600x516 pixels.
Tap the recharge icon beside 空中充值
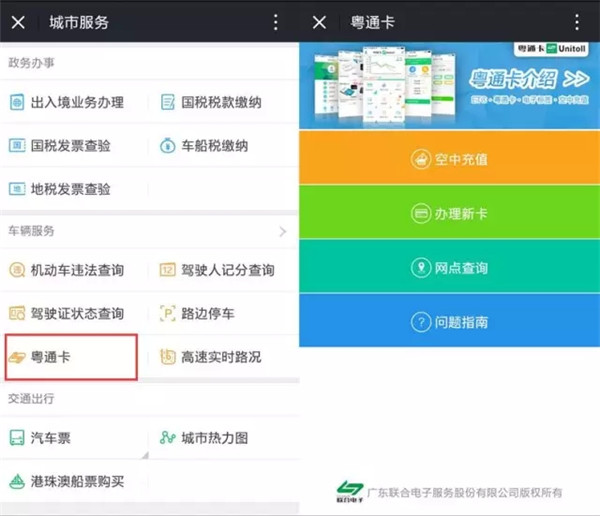coord(421,159)
